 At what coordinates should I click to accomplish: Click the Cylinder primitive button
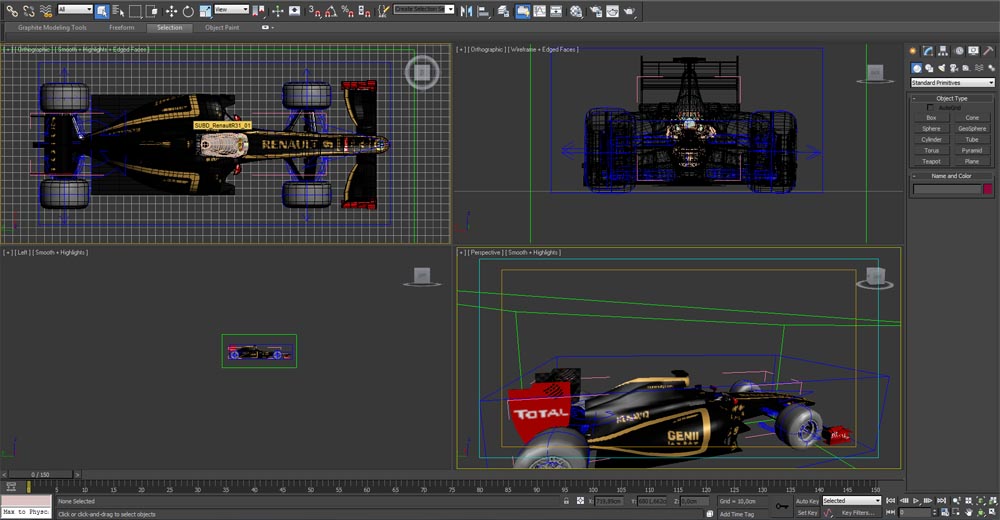click(931, 139)
